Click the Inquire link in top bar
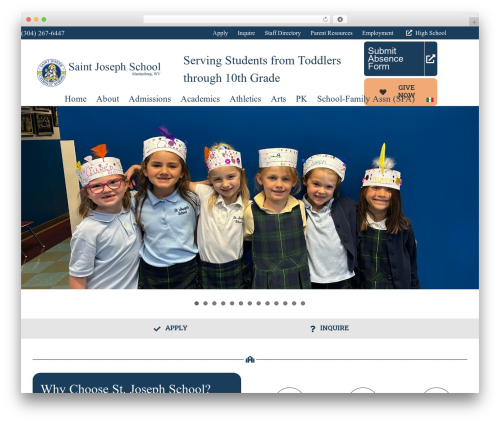 pyautogui.click(x=246, y=33)
